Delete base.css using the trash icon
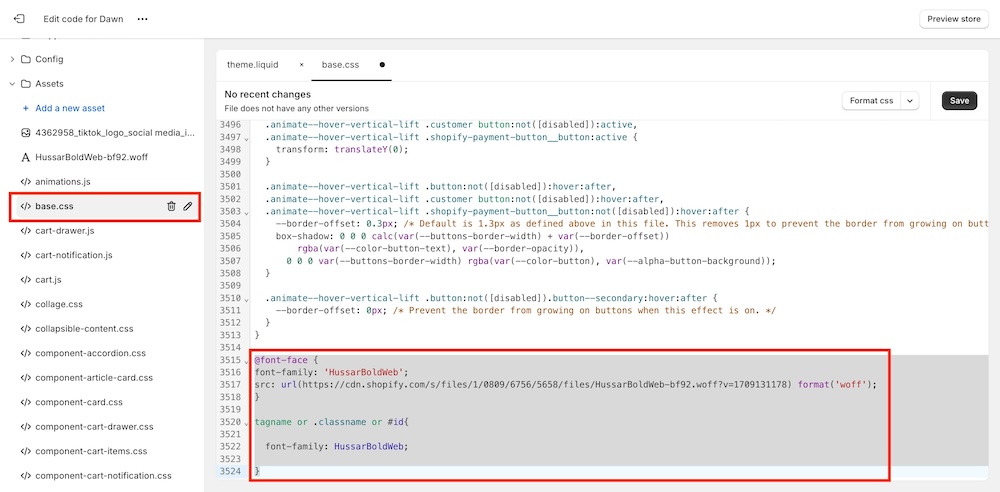 pyautogui.click(x=171, y=206)
